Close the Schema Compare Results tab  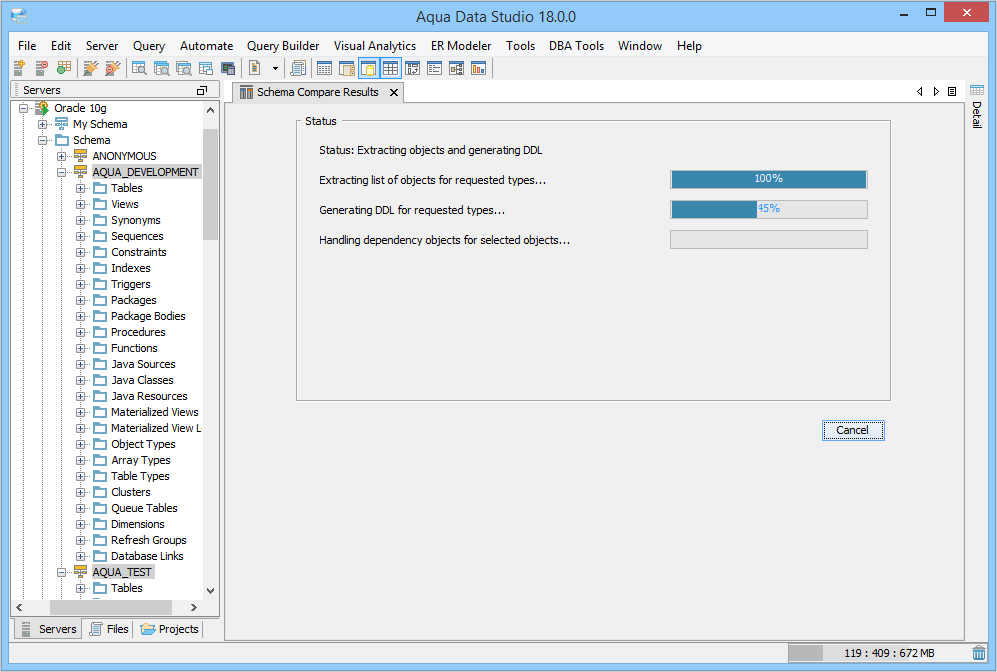click(x=394, y=92)
